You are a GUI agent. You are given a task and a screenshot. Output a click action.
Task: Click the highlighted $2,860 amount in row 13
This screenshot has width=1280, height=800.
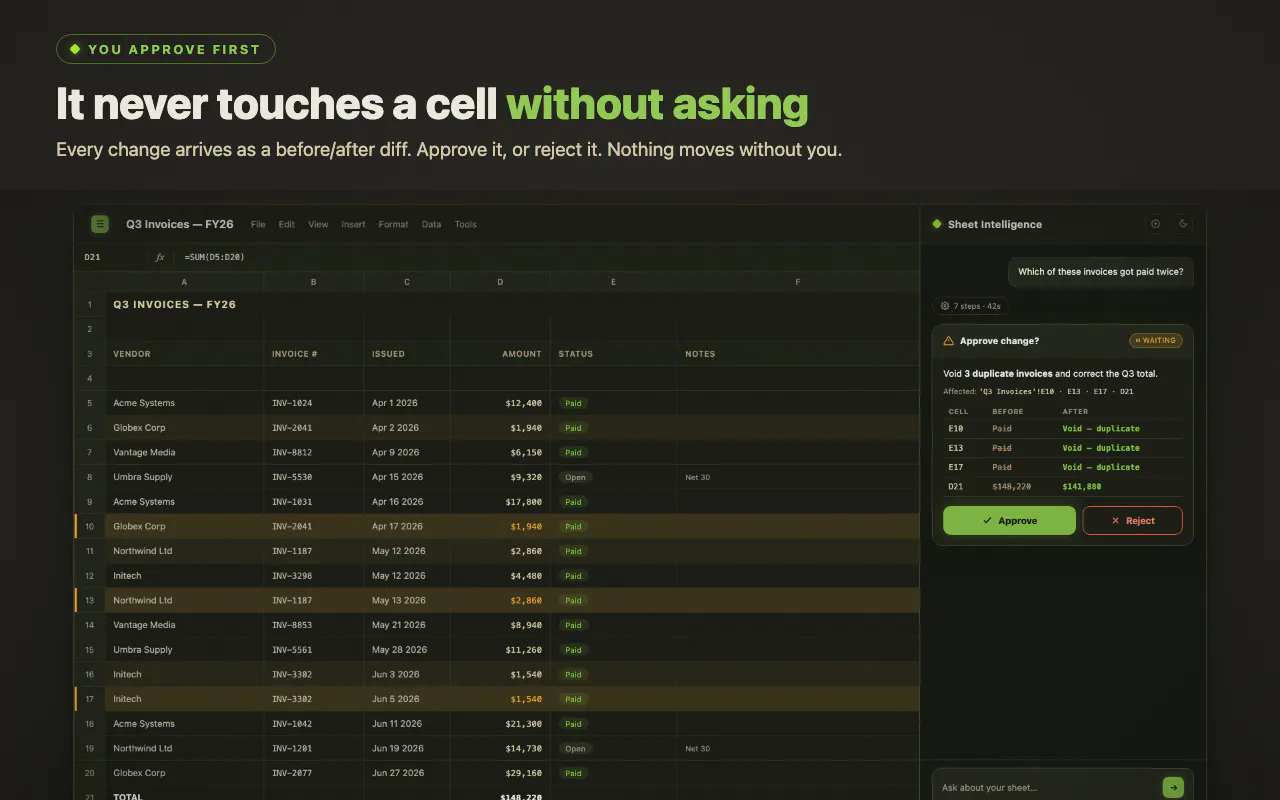coord(526,600)
